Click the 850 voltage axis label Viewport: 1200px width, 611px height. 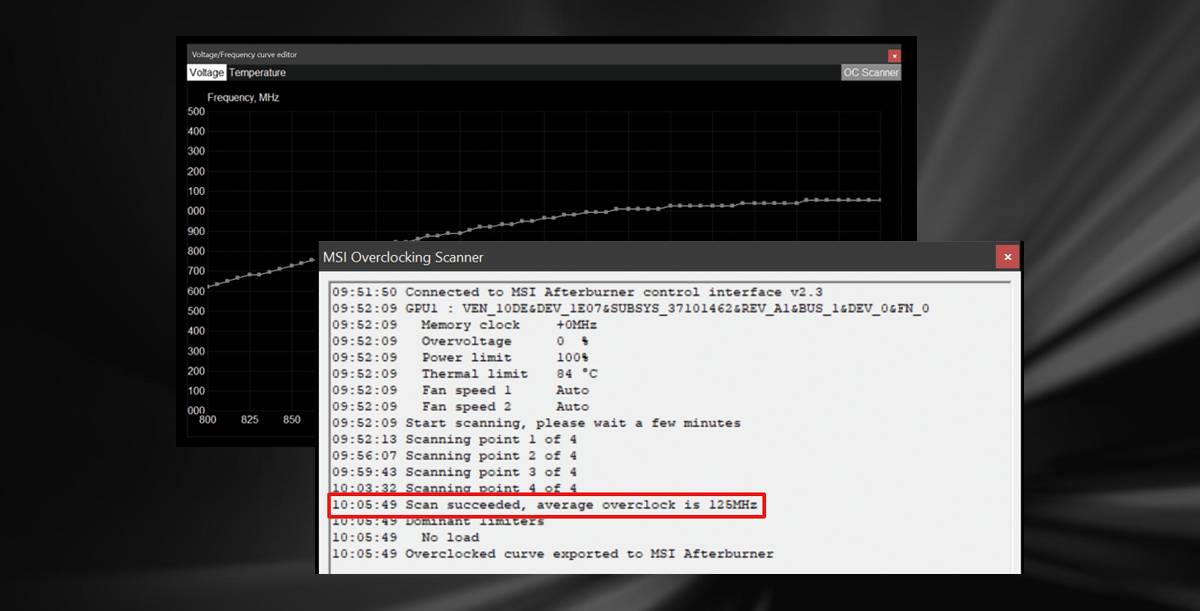(x=291, y=420)
